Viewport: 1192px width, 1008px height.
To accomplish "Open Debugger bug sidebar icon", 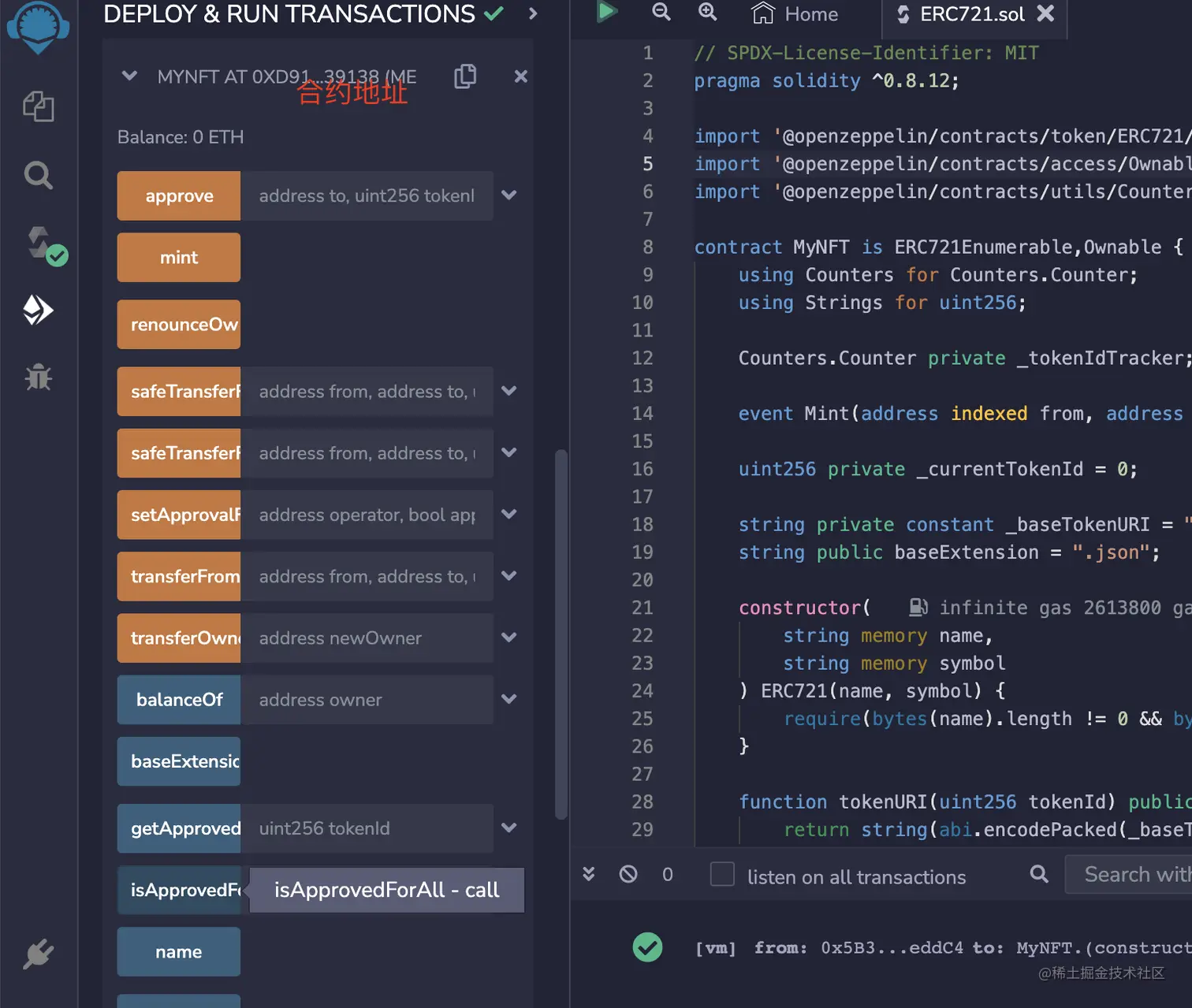I will [x=38, y=378].
